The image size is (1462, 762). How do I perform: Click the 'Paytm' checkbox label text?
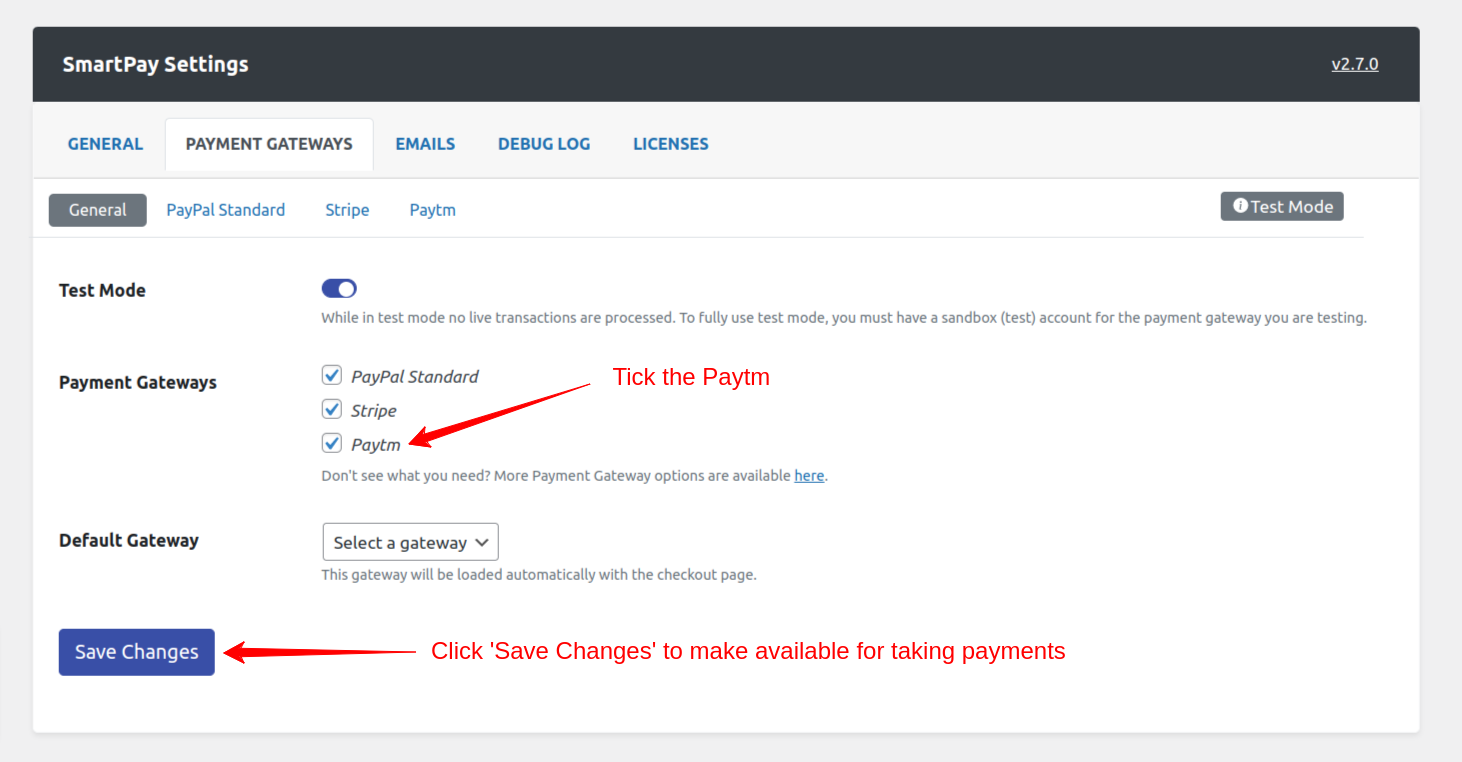coord(376,445)
